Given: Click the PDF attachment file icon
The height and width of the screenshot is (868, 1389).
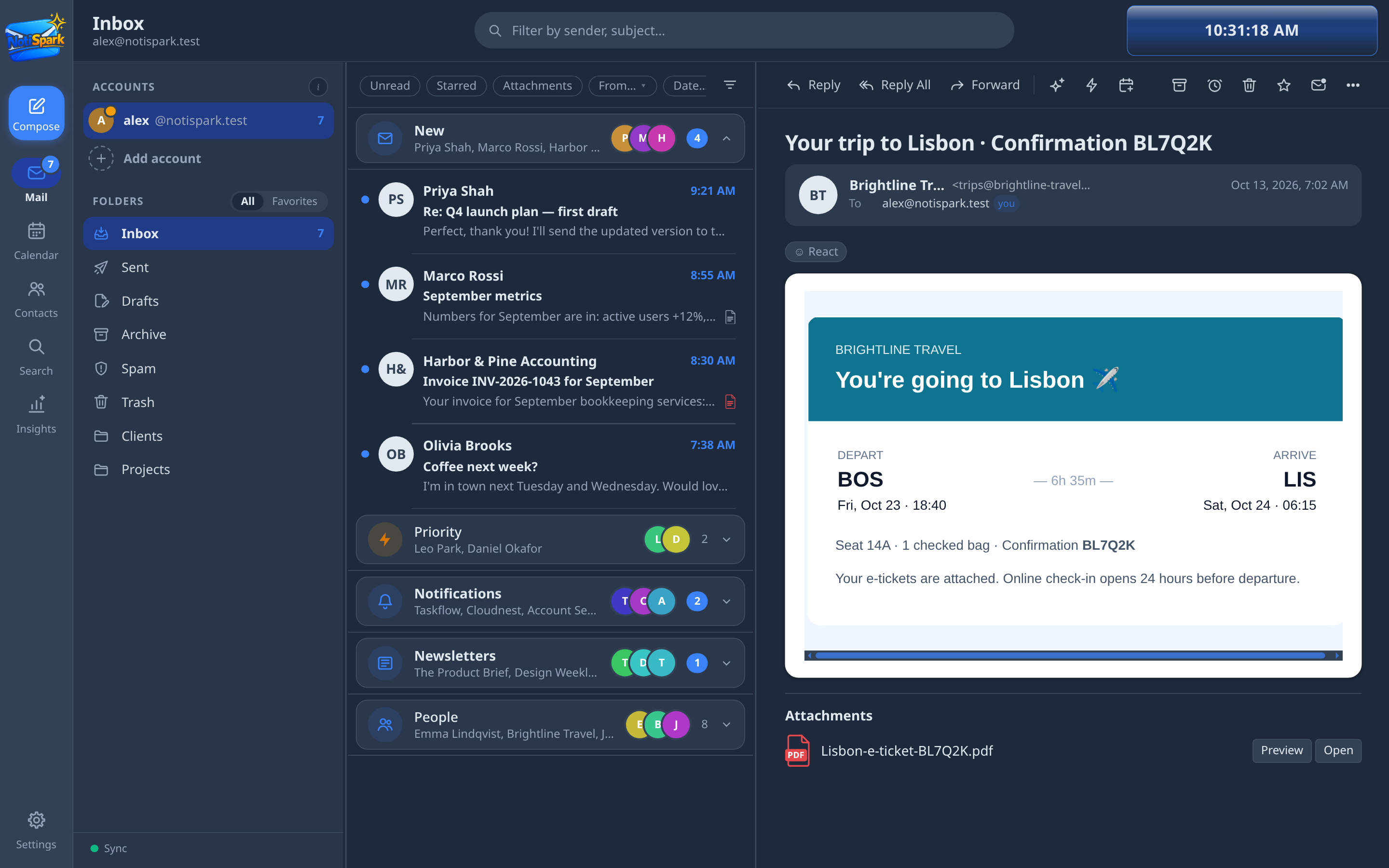Looking at the screenshot, I should (797, 750).
